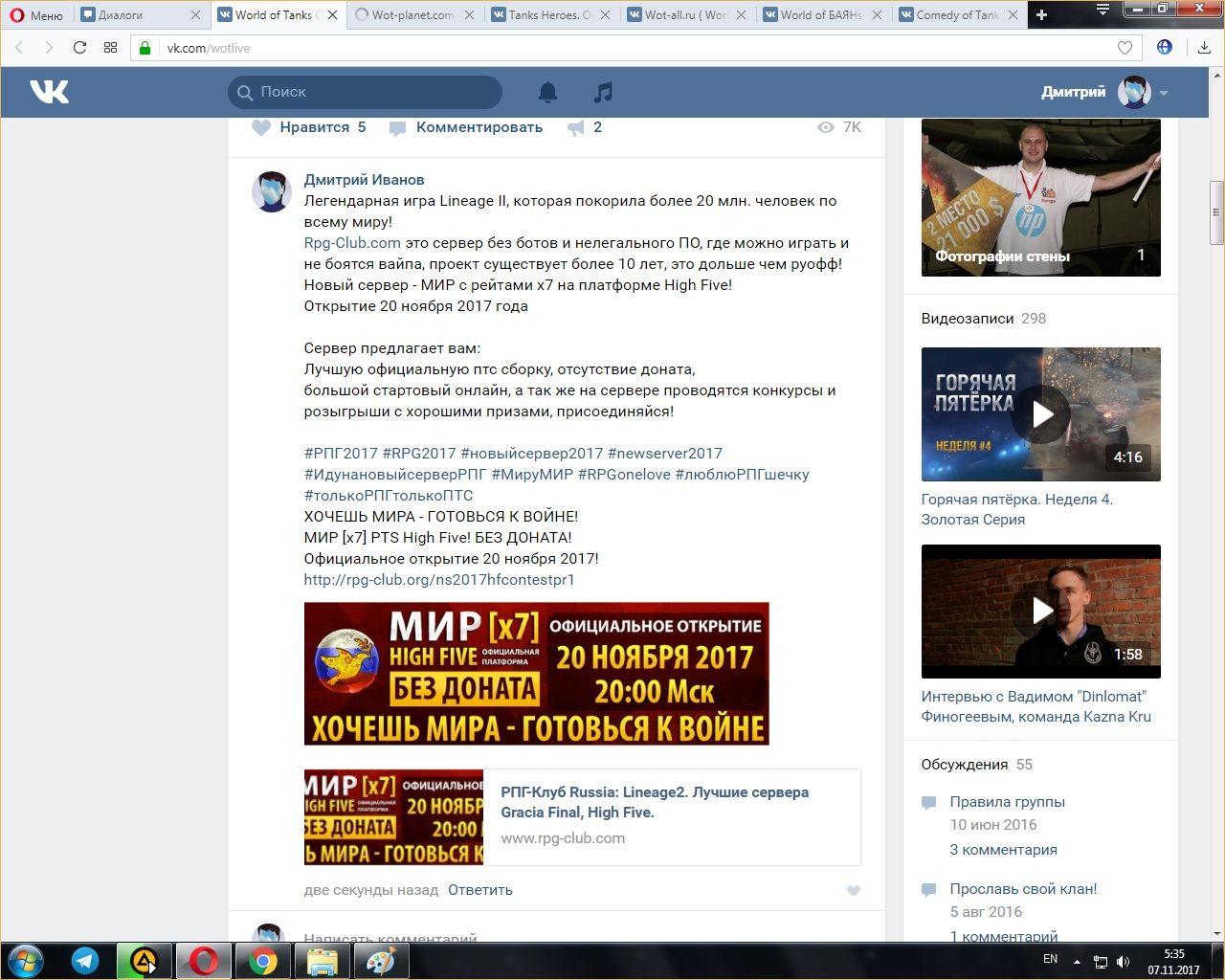The image size is (1225, 980).
Task: Click the volume speaker in system tray
Action: click(1124, 961)
